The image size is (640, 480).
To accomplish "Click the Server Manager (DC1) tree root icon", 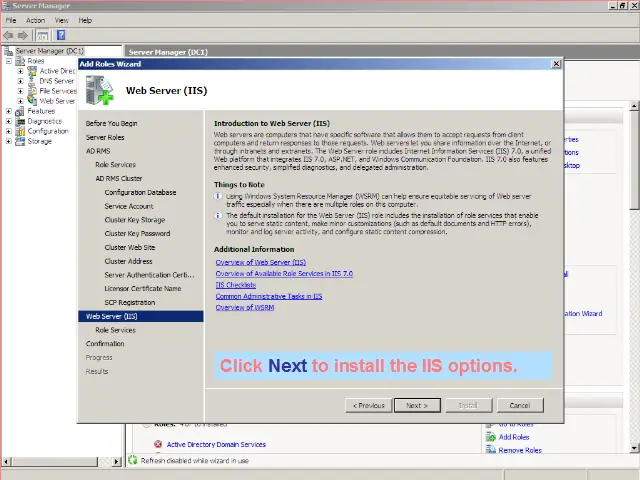I will (9, 51).
